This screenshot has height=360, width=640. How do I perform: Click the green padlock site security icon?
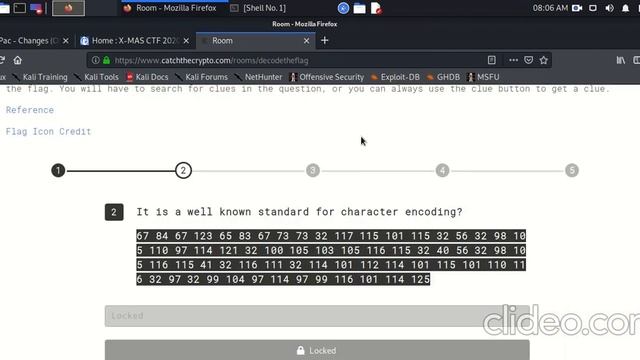point(107,60)
